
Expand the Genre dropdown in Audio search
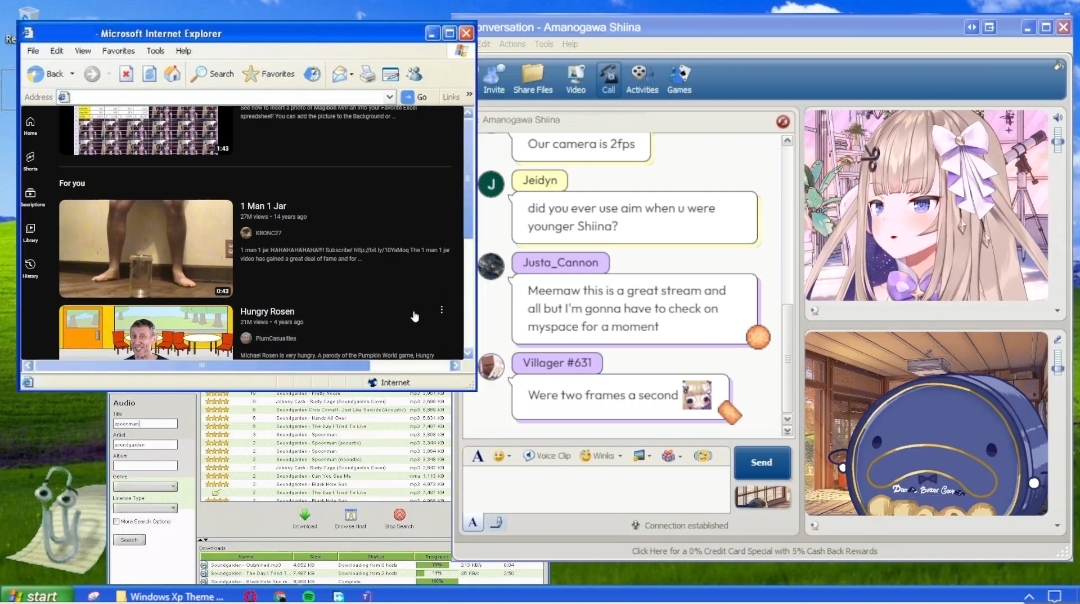tap(173, 487)
